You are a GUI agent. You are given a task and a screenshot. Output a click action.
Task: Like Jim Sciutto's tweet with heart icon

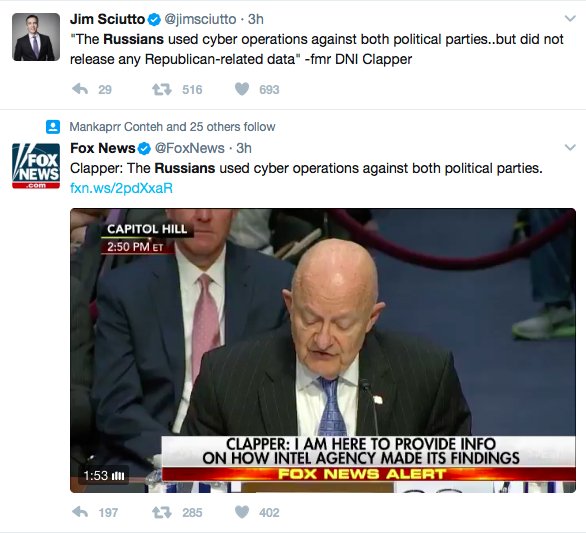[x=242, y=89]
